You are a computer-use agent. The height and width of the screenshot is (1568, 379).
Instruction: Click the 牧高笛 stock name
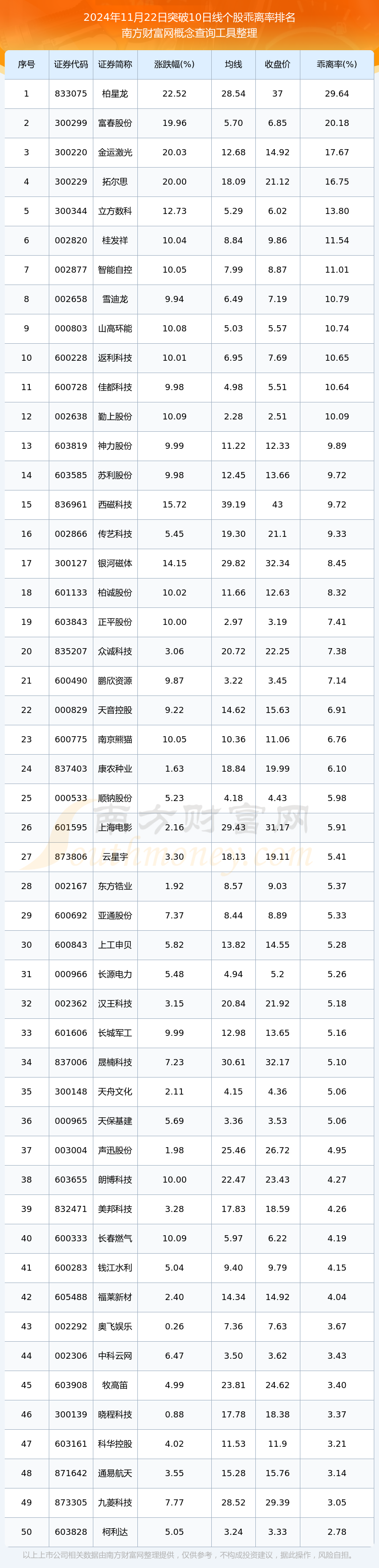click(115, 1385)
